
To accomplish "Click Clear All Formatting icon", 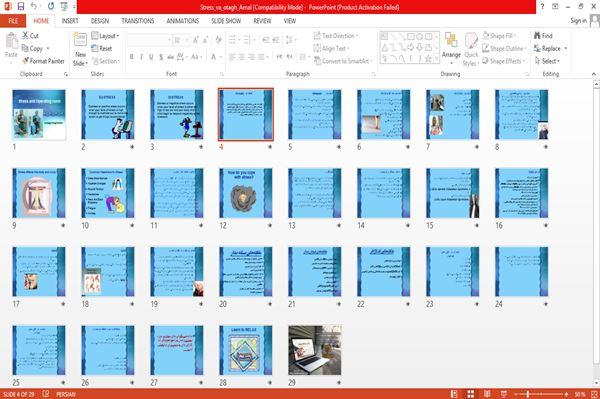I will tap(218, 40).
